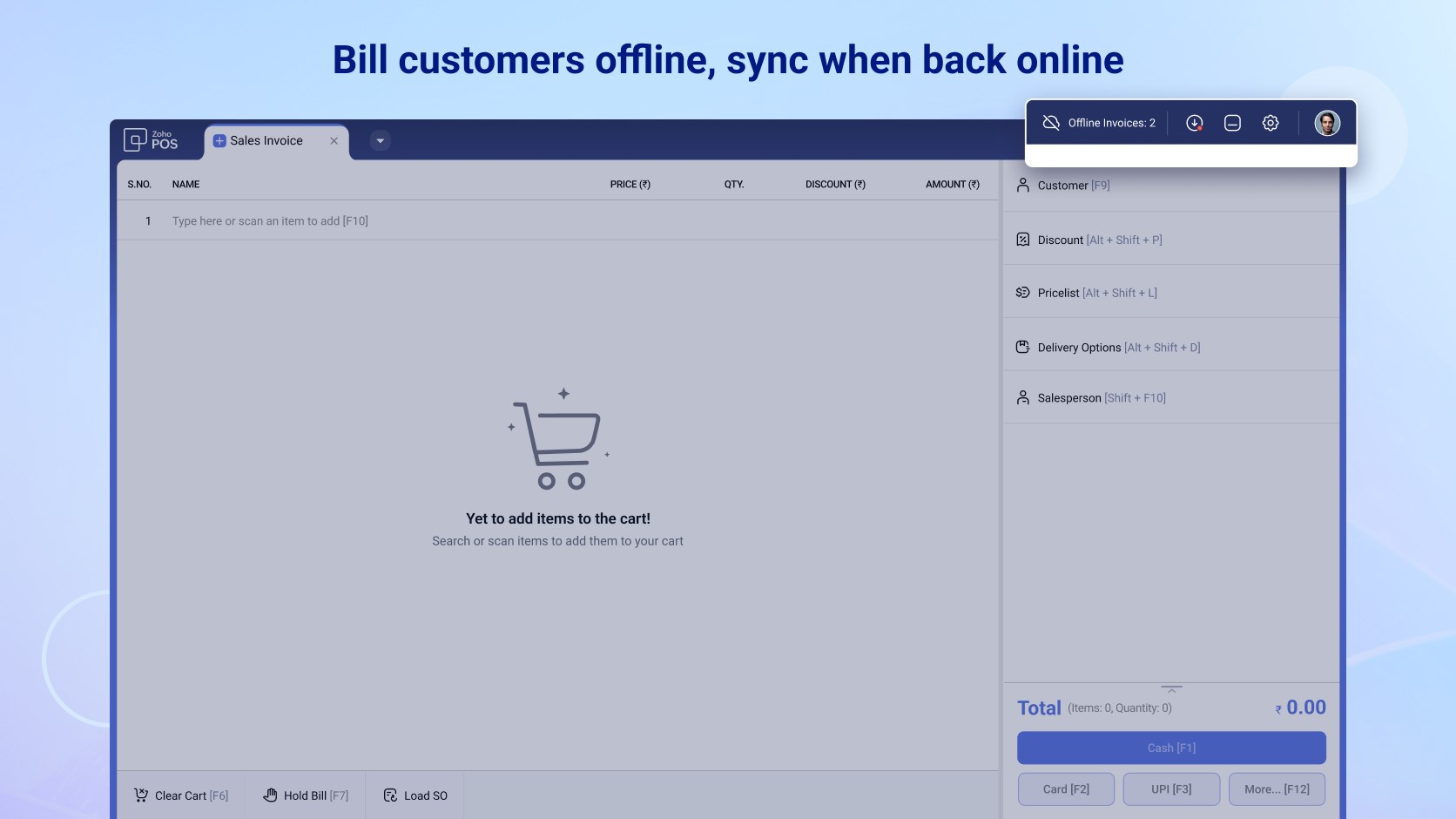Open the settings gear icon

[1271, 123]
